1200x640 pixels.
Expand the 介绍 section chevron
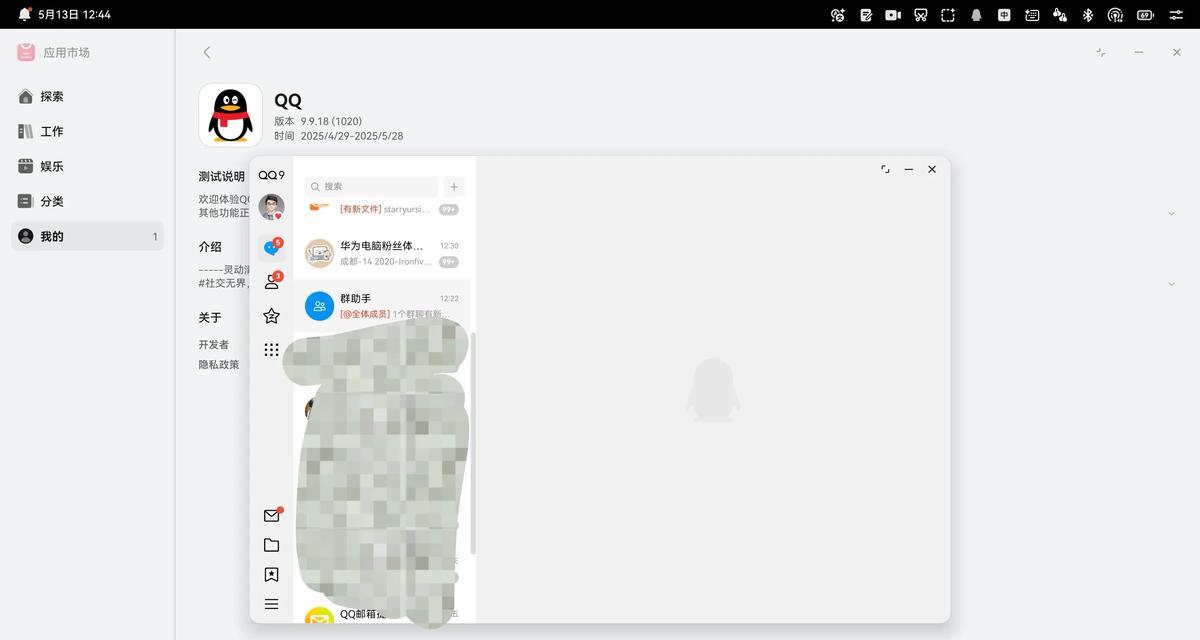(1171, 284)
